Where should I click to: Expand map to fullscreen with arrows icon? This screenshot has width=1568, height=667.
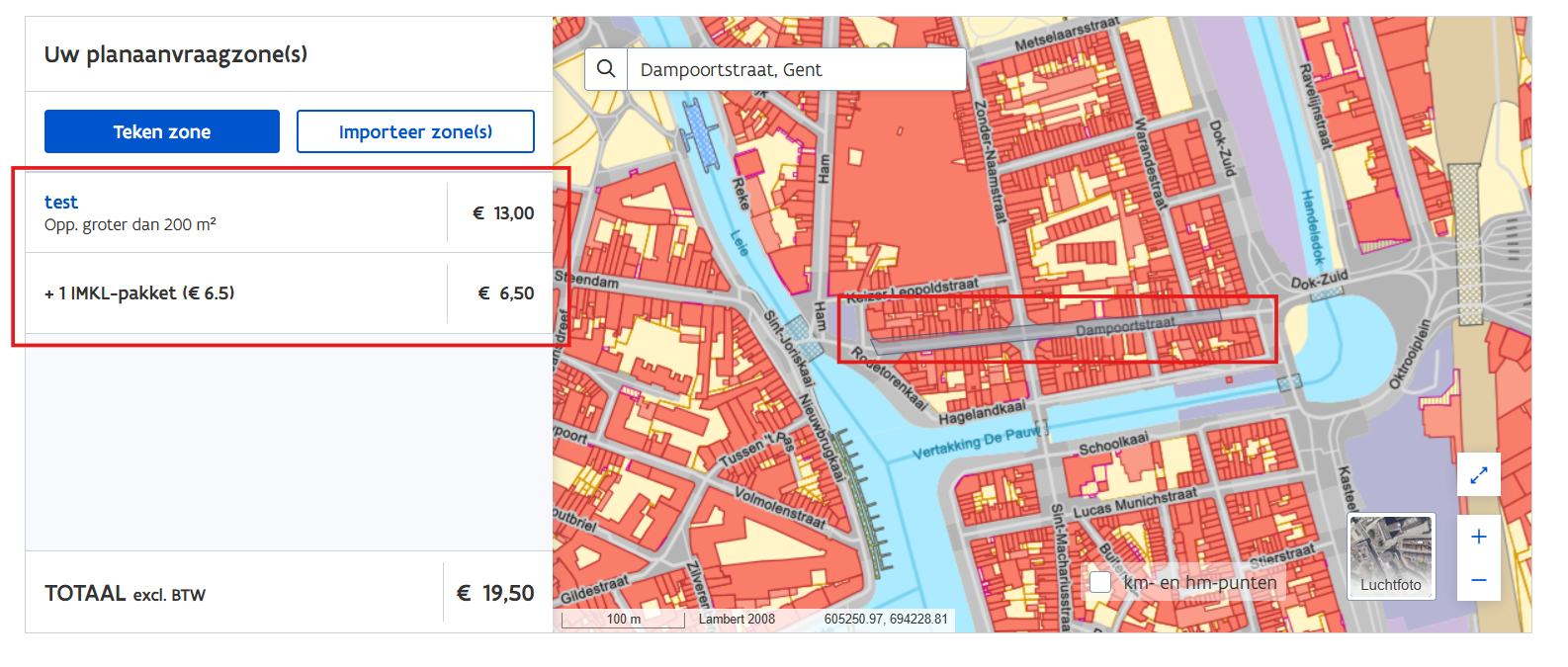tap(1478, 475)
